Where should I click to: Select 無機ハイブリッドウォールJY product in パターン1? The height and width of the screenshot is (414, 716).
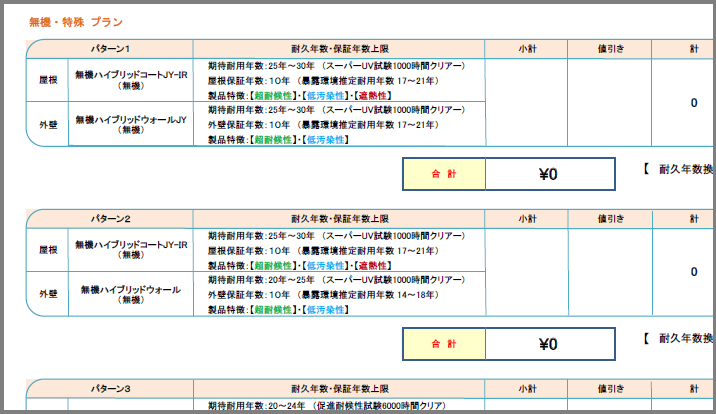[x=130, y=120]
